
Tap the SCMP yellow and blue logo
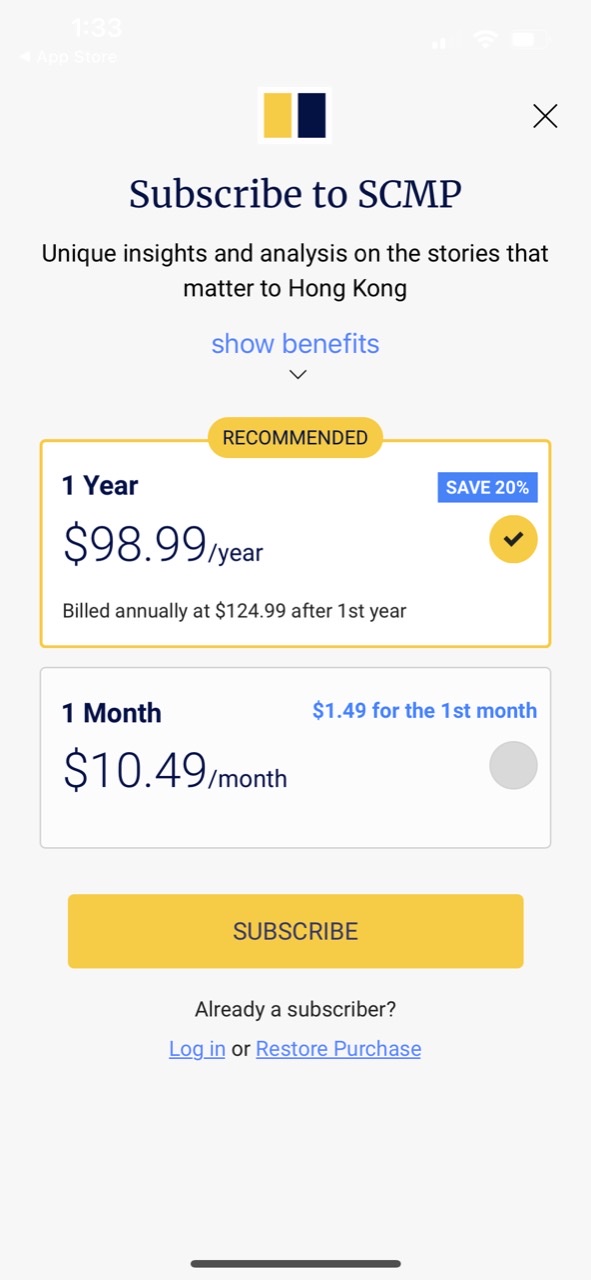(x=295, y=116)
